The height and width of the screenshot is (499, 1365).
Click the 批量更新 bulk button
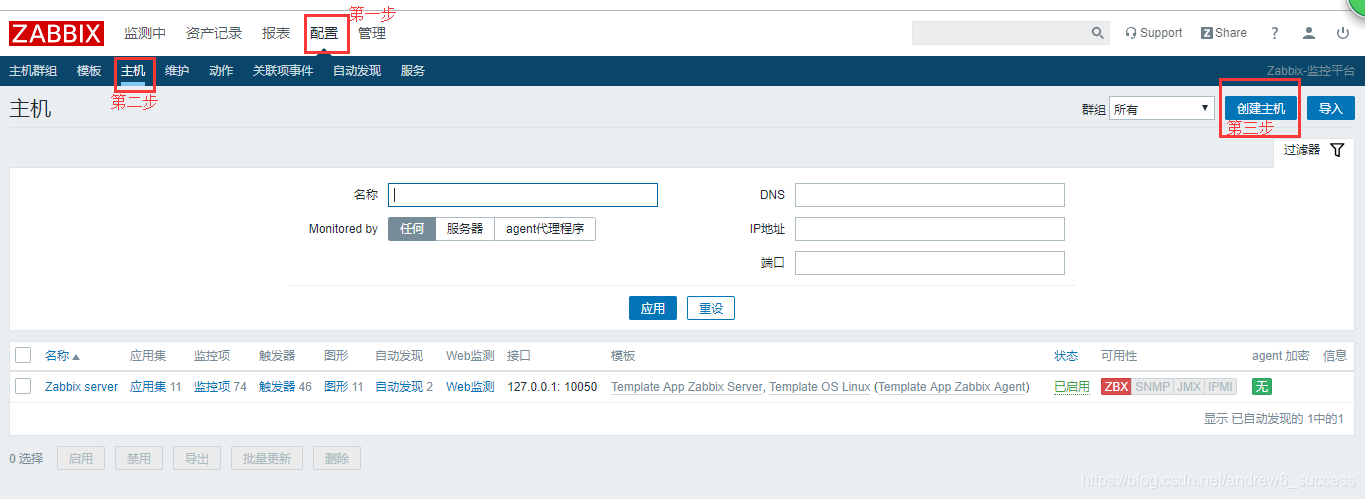[x=267, y=459]
